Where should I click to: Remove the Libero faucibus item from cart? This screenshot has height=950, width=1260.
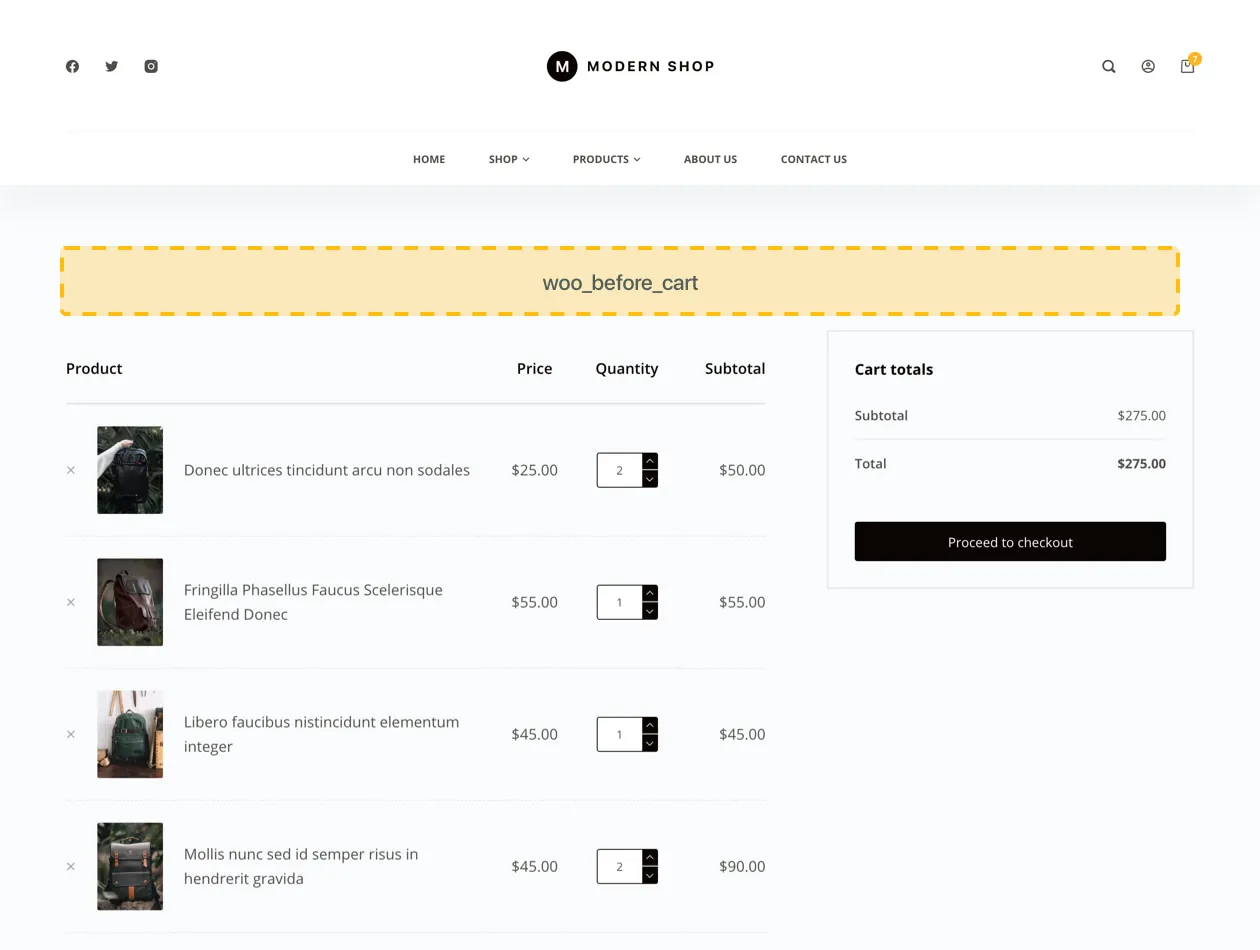pos(70,733)
